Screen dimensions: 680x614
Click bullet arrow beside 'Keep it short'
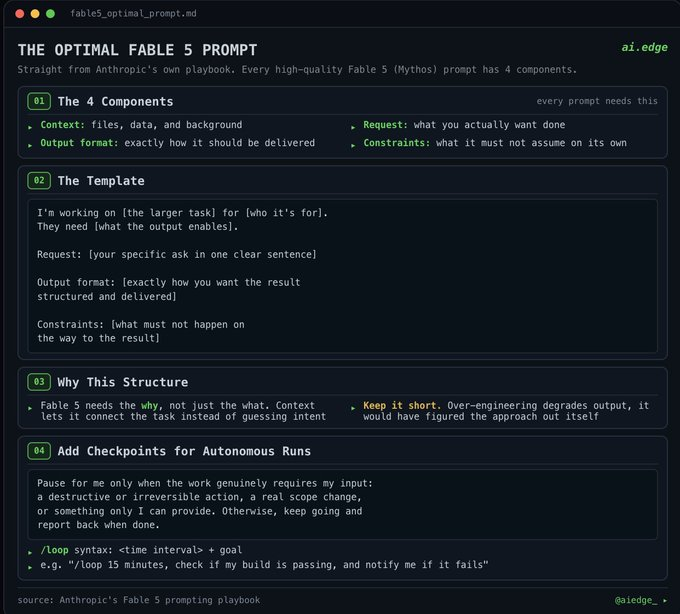pos(353,408)
